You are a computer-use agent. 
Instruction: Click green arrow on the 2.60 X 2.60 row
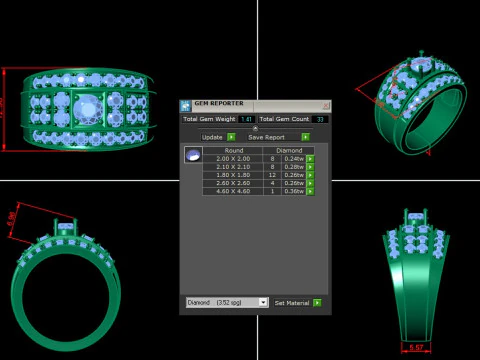coord(310,183)
